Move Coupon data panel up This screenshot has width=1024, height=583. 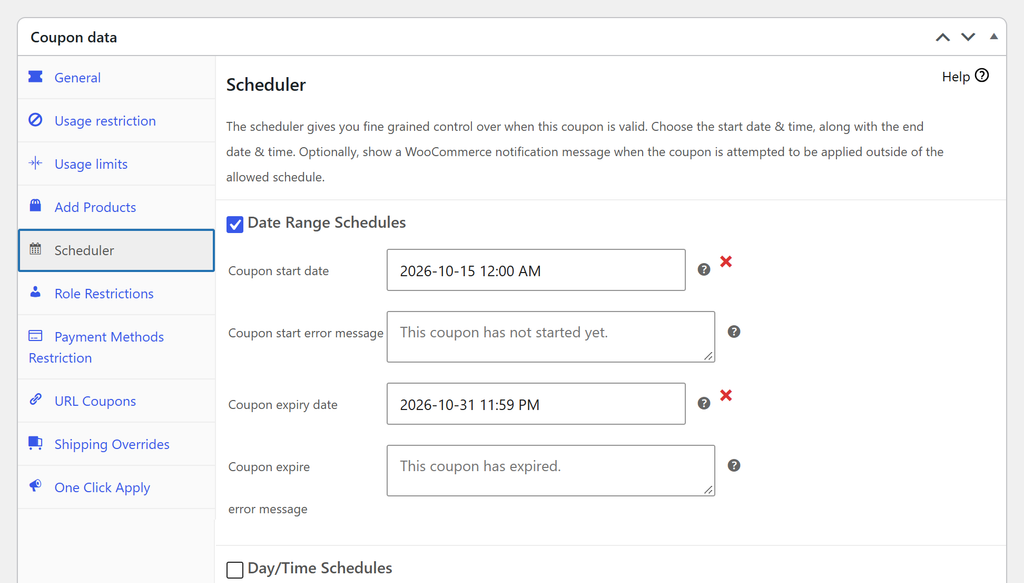[942, 37]
